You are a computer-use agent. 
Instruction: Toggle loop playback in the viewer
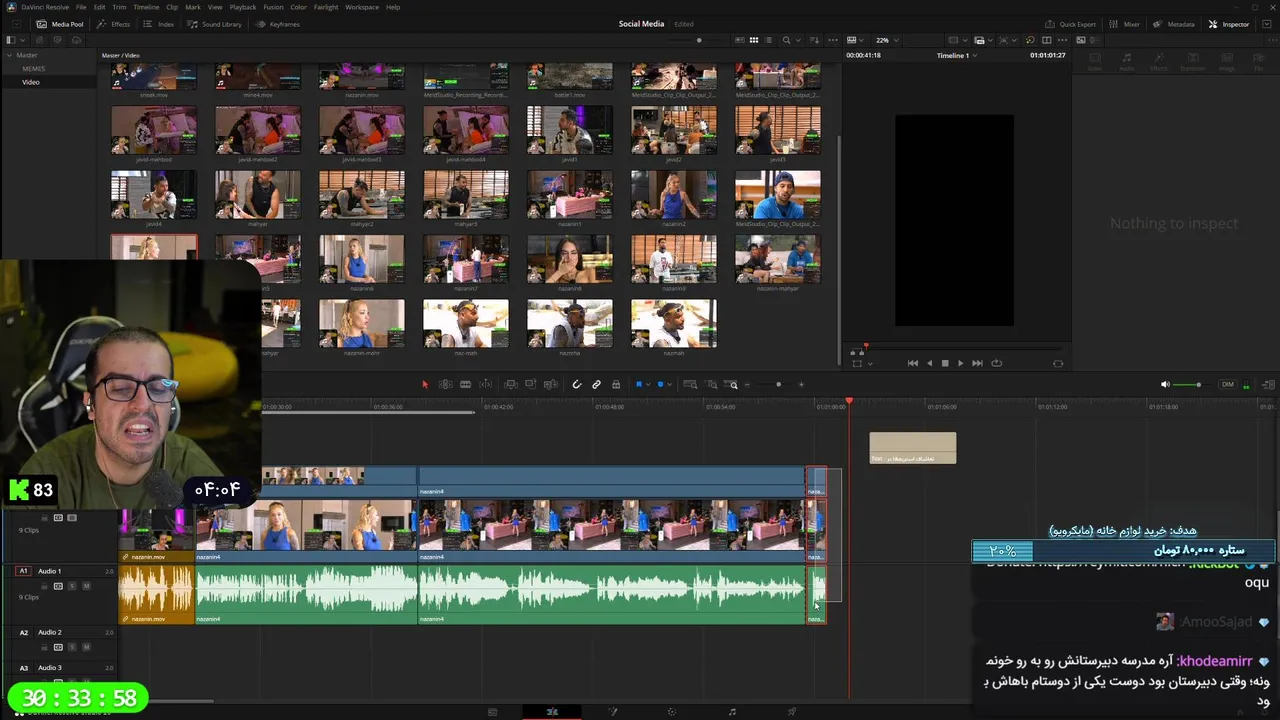(x=996, y=363)
